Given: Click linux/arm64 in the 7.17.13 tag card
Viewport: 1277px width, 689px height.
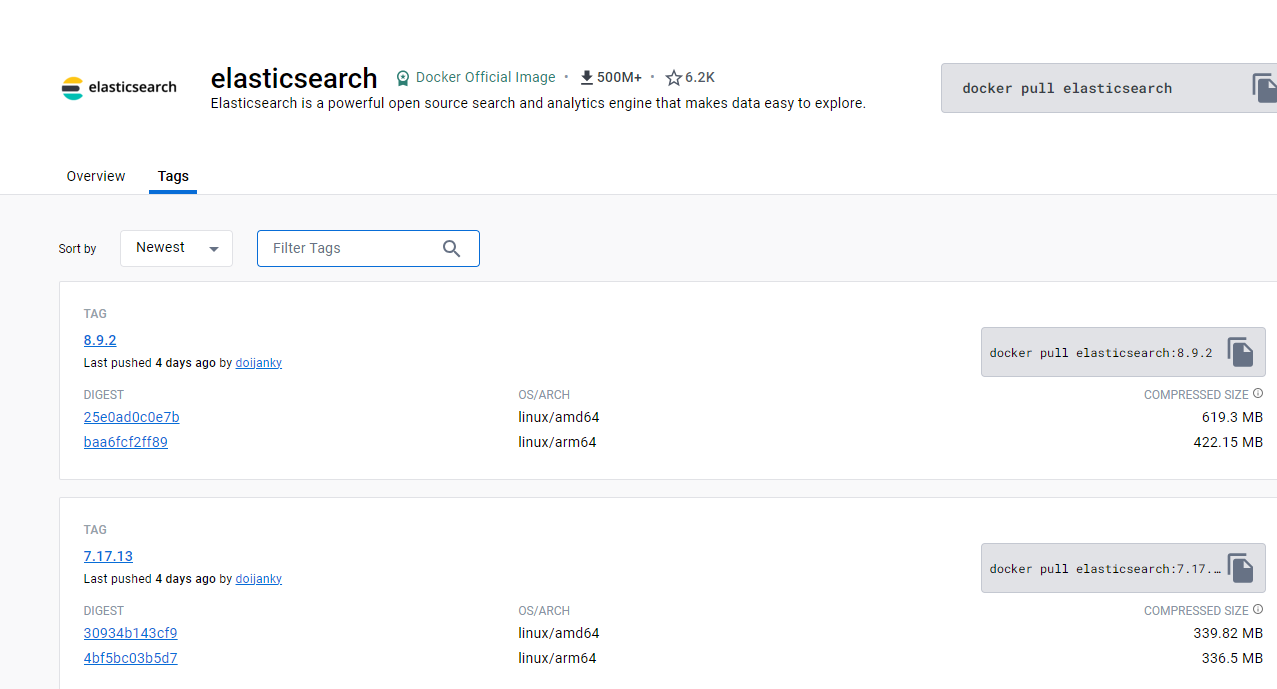Looking at the screenshot, I should (x=557, y=658).
